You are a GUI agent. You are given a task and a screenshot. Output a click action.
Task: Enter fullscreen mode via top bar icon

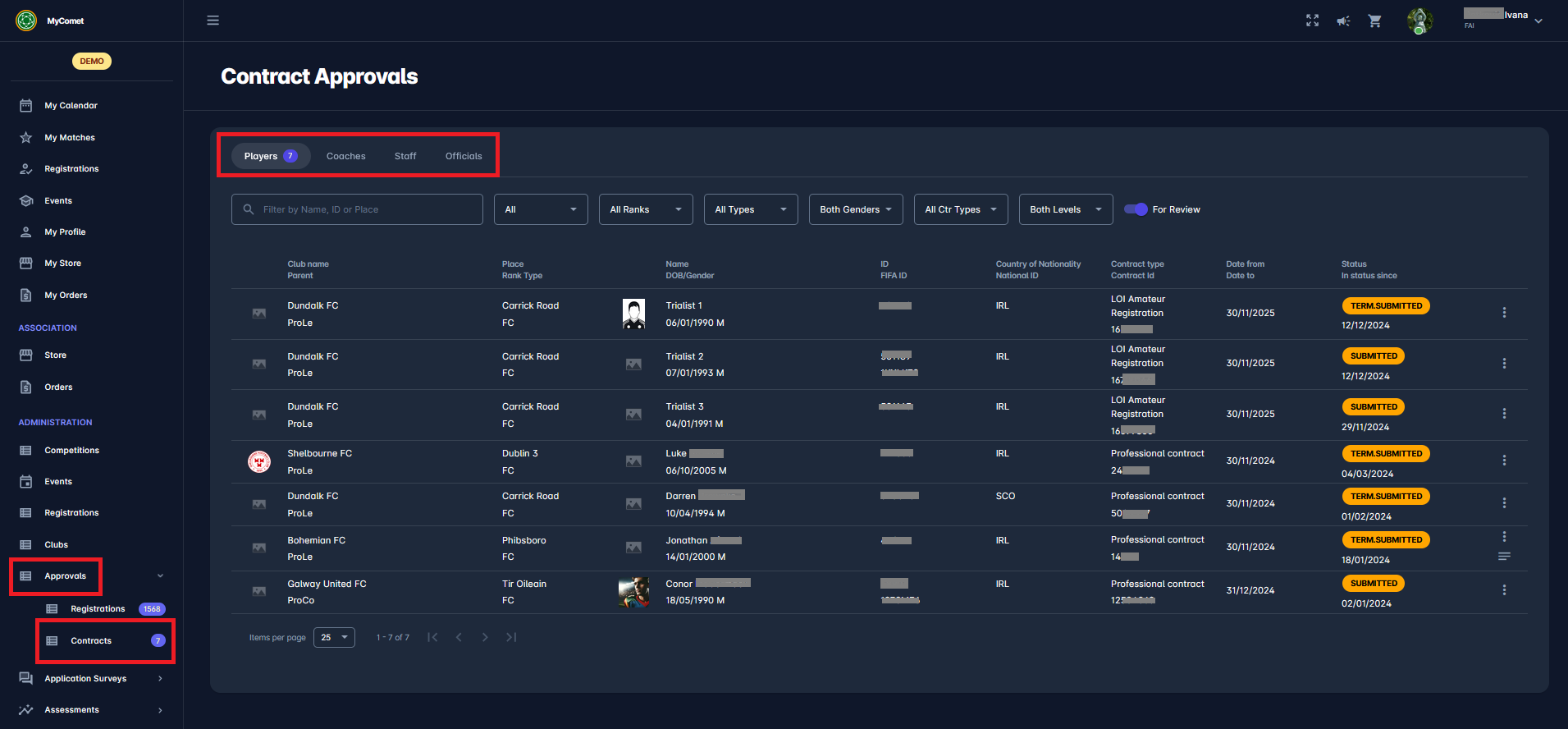(1312, 21)
